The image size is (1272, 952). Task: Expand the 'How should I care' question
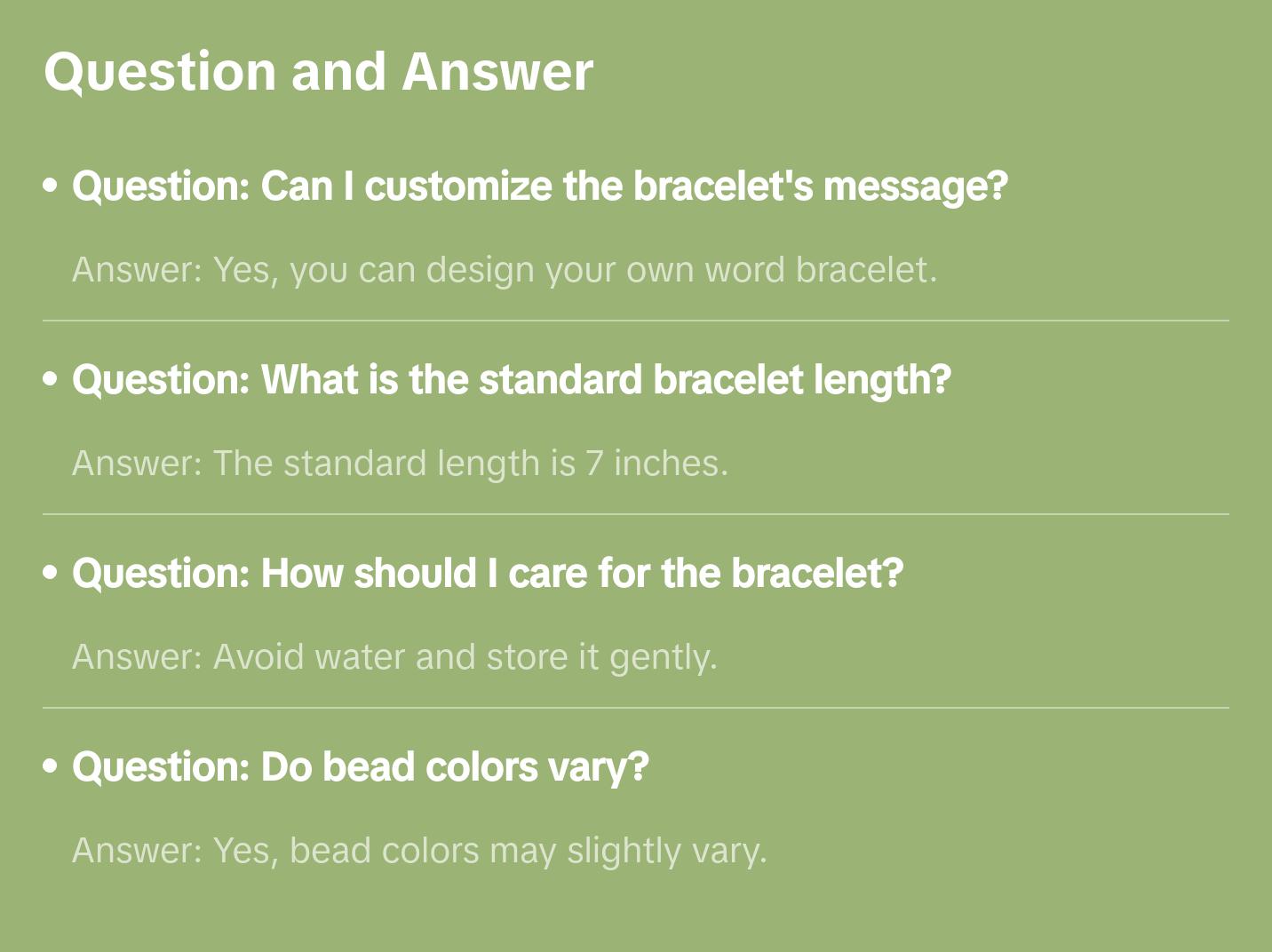[488, 574]
